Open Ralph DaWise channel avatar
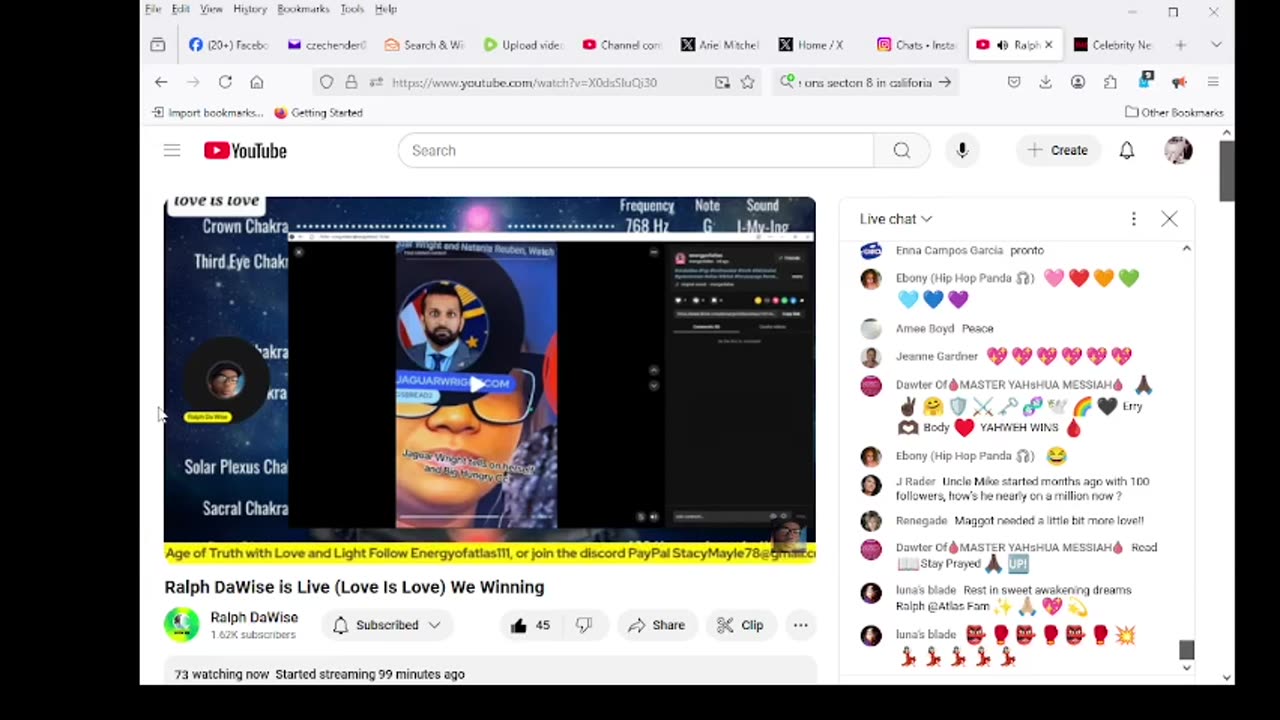Screen dimensions: 1280x720 (182, 624)
